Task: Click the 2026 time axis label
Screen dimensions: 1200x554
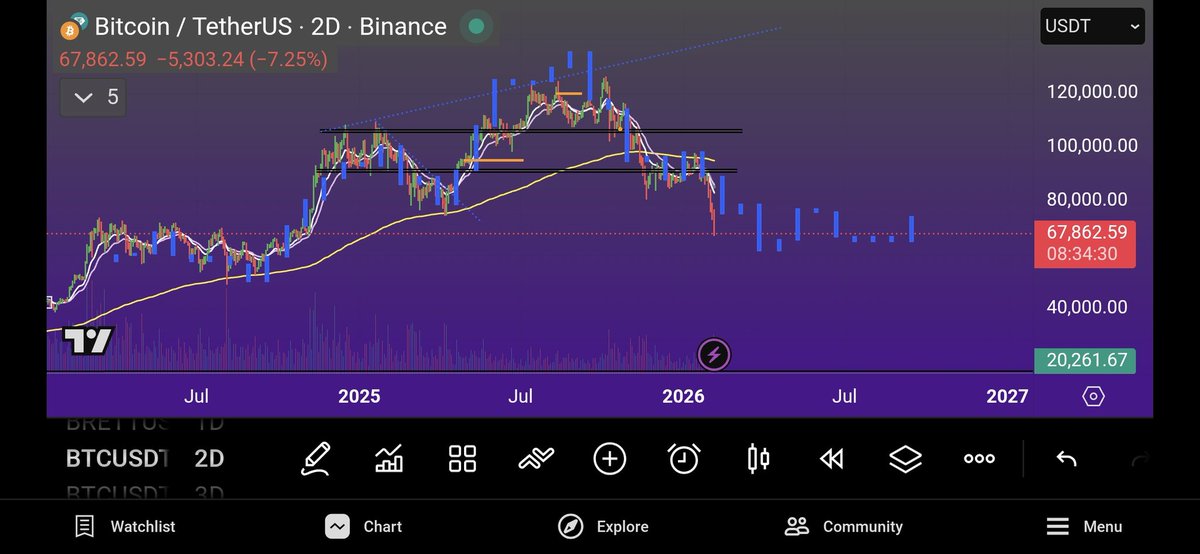Action: coord(683,396)
